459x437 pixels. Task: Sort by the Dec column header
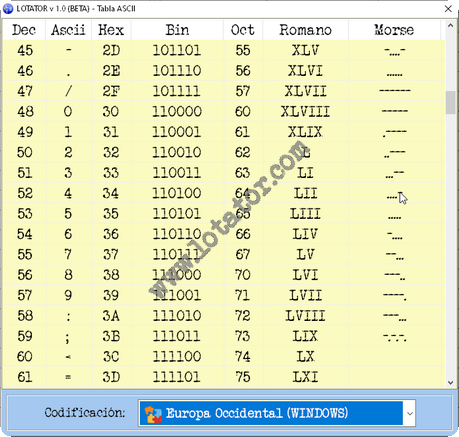(x=24, y=30)
